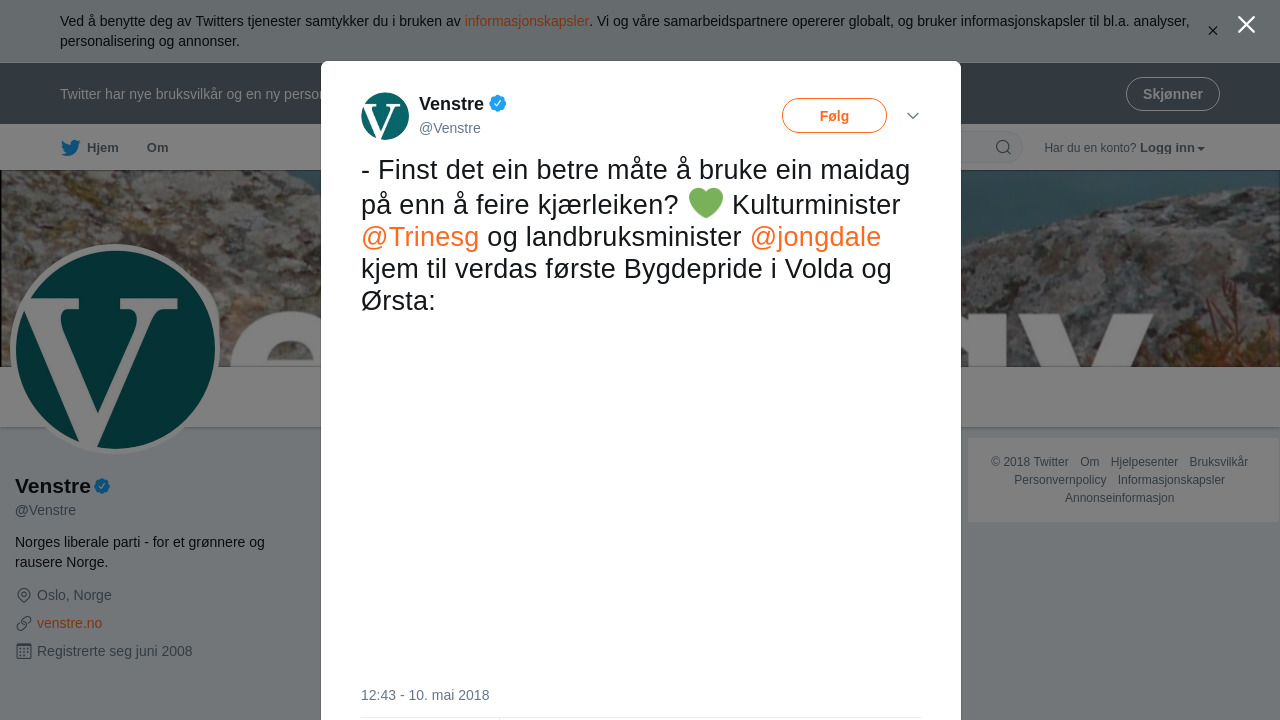Click the Twitter bird Hjem icon
This screenshot has width=1280, height=720.
pyautogui.click(x=70, y=148)
